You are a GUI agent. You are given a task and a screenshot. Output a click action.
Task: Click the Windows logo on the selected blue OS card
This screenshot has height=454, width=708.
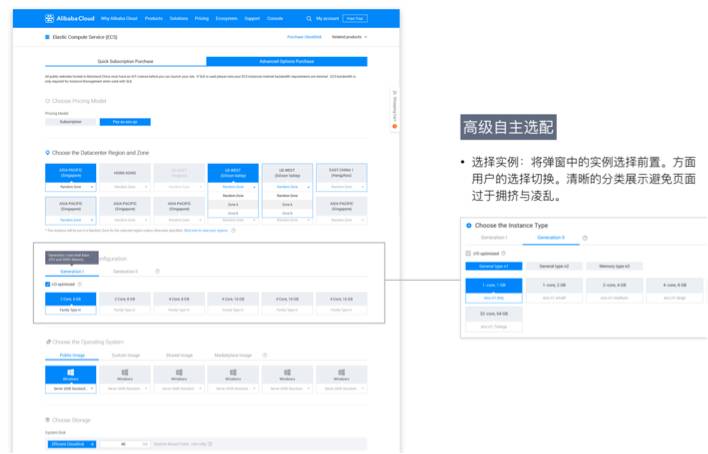pyautogui.click(x=70, y=372)
